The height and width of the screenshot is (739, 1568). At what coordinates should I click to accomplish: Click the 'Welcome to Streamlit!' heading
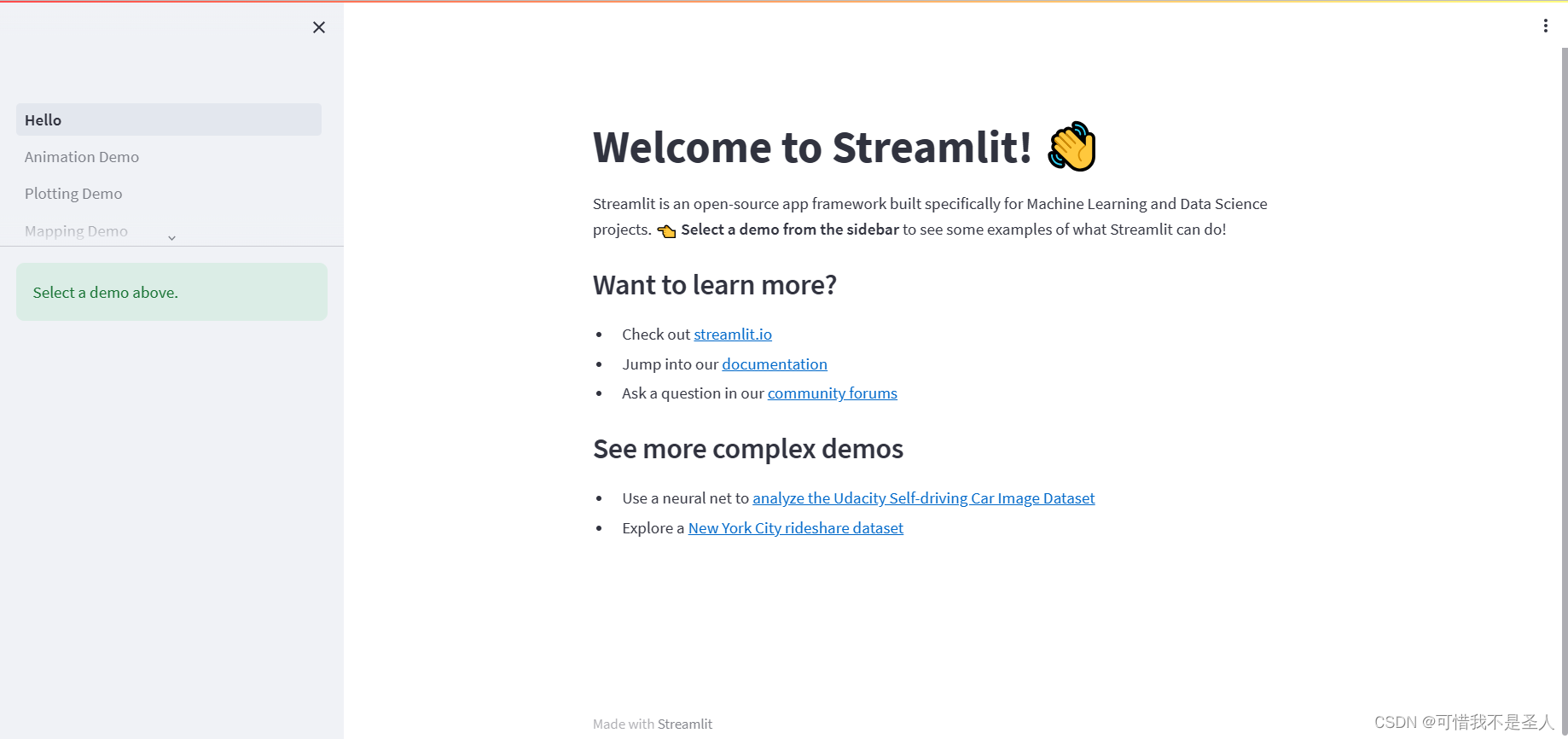[812, 147]
